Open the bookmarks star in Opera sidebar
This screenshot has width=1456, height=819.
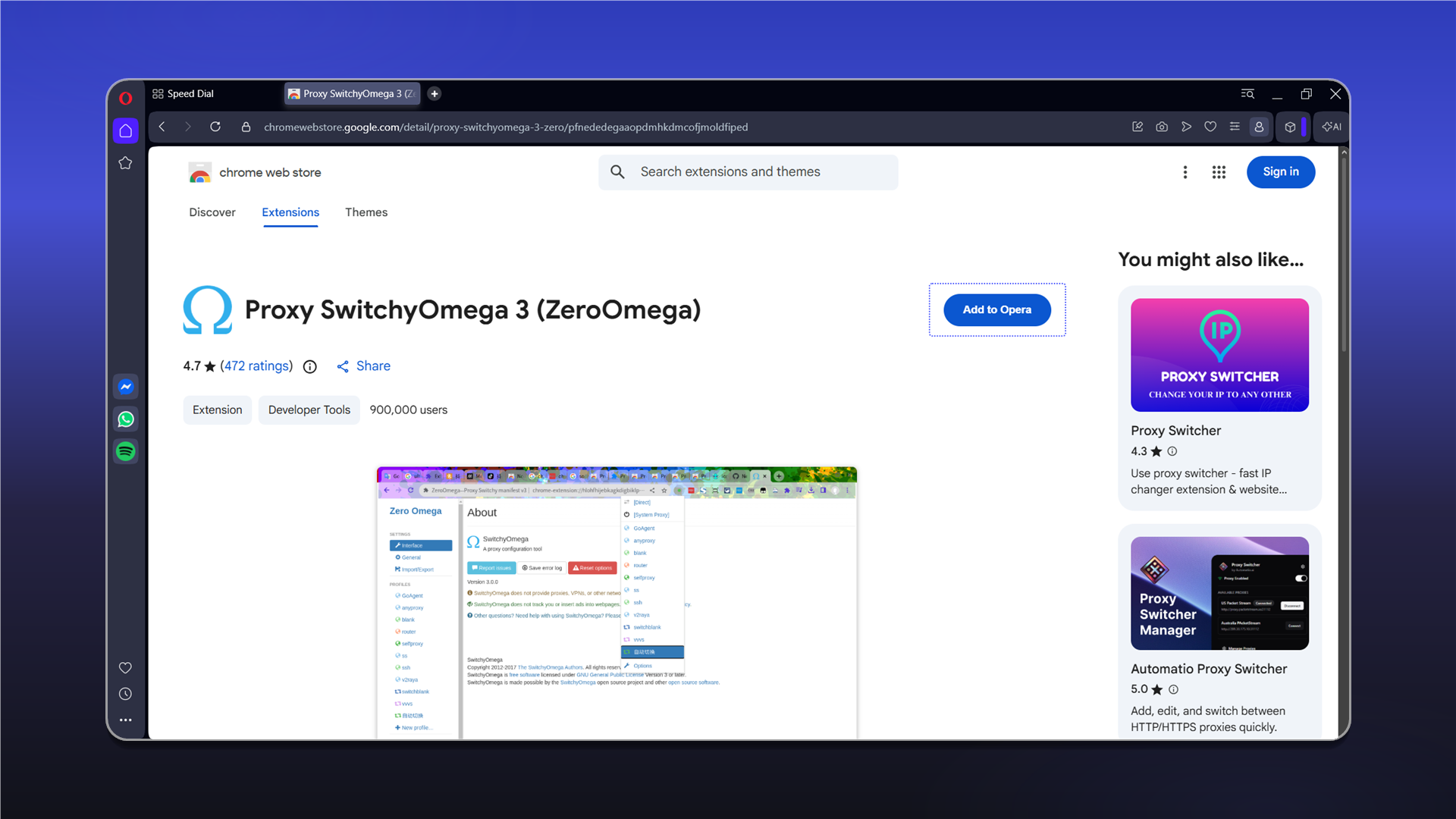(126, 163)
